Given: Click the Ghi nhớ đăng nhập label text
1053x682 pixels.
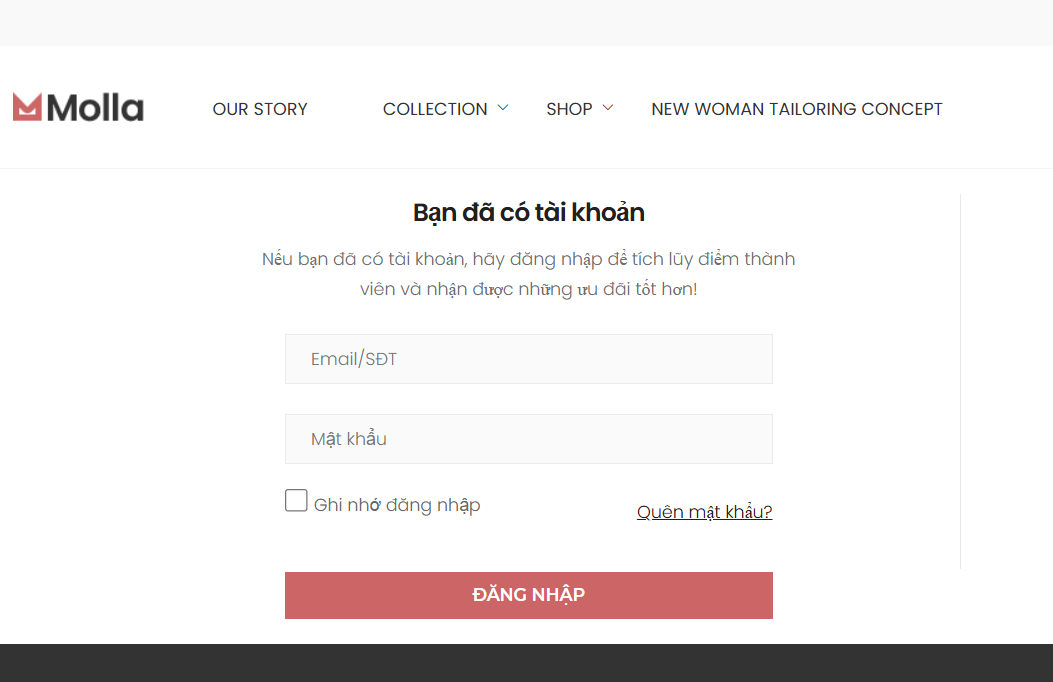Looking at the screenshot, I should coord(397,505).
